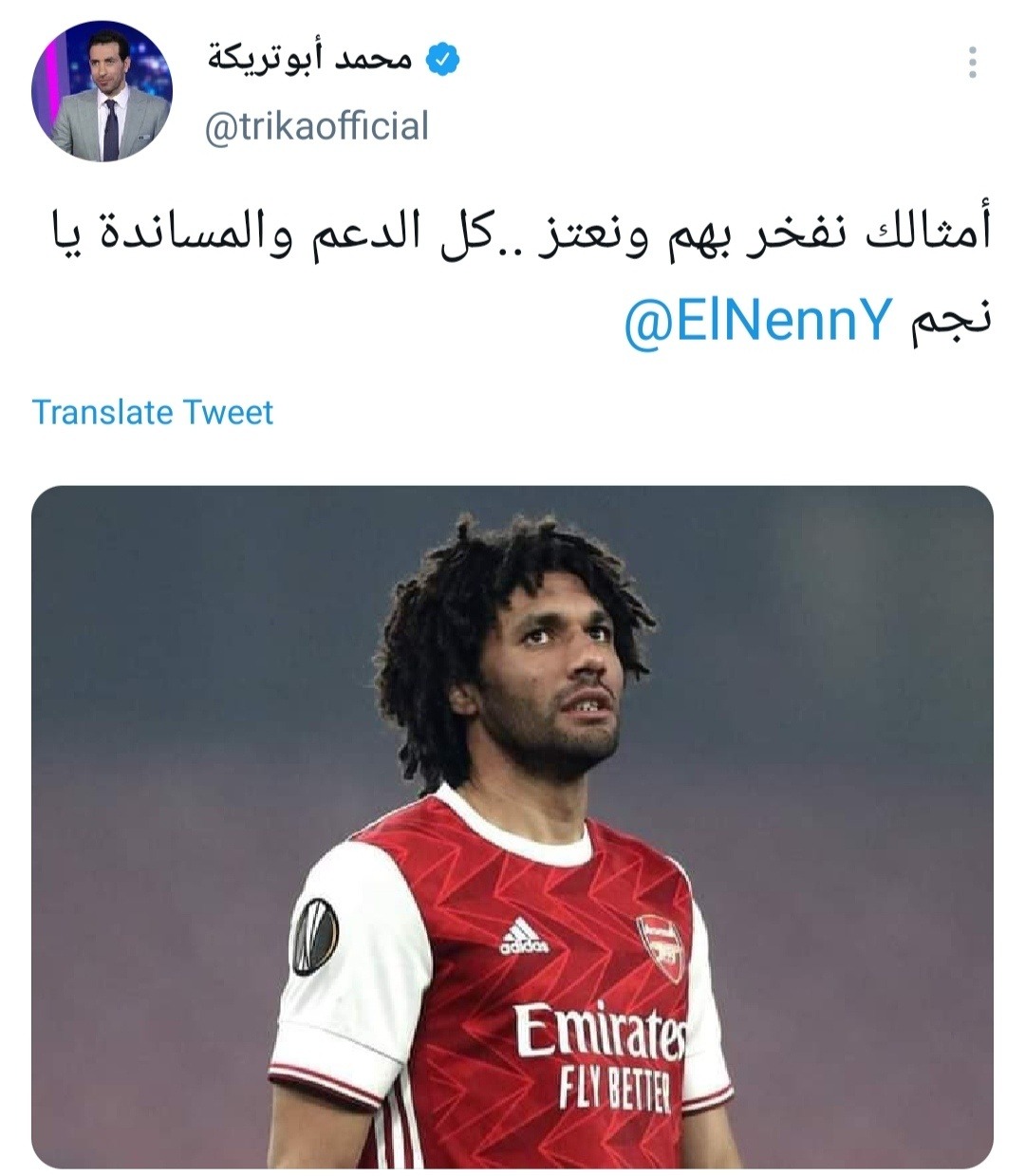The height and width of the screenshot is (1176, 1025).
Task: Click the FLY BETTER text on the shirt
Action: click(x=614, y=1090)
